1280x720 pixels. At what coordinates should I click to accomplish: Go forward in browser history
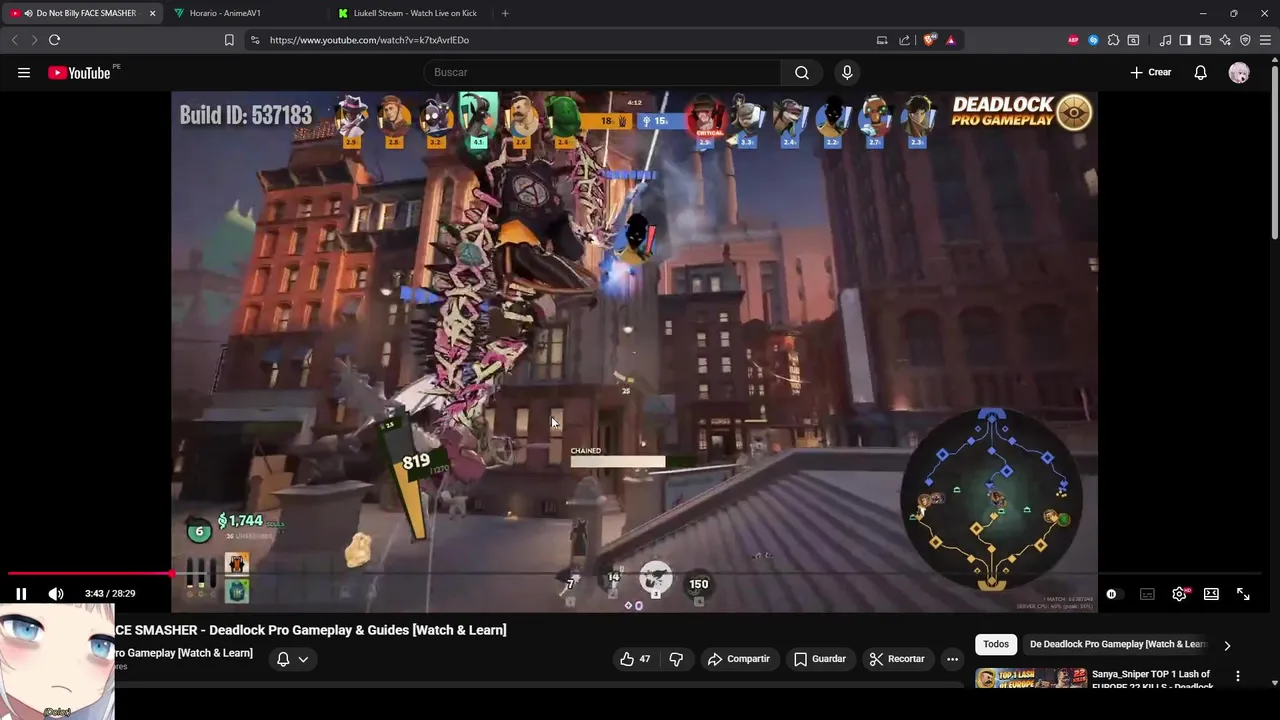(x=34, y=40)
